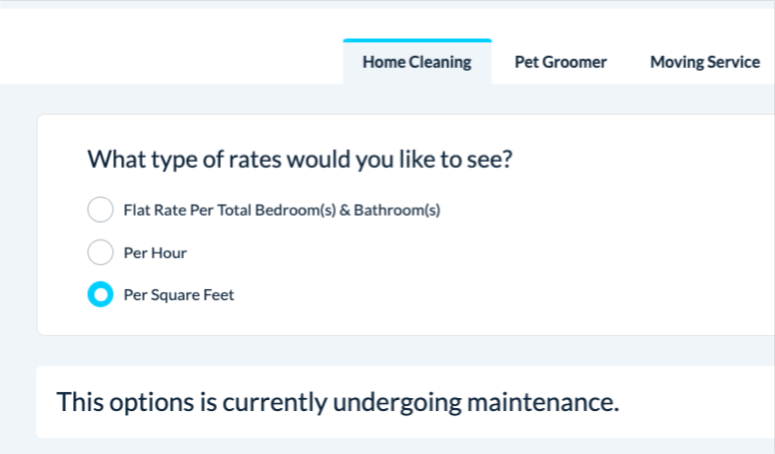Screen dimensions: 775x454
Task: Switch to the Home Cleaning tab
Action: pos(417,62)
